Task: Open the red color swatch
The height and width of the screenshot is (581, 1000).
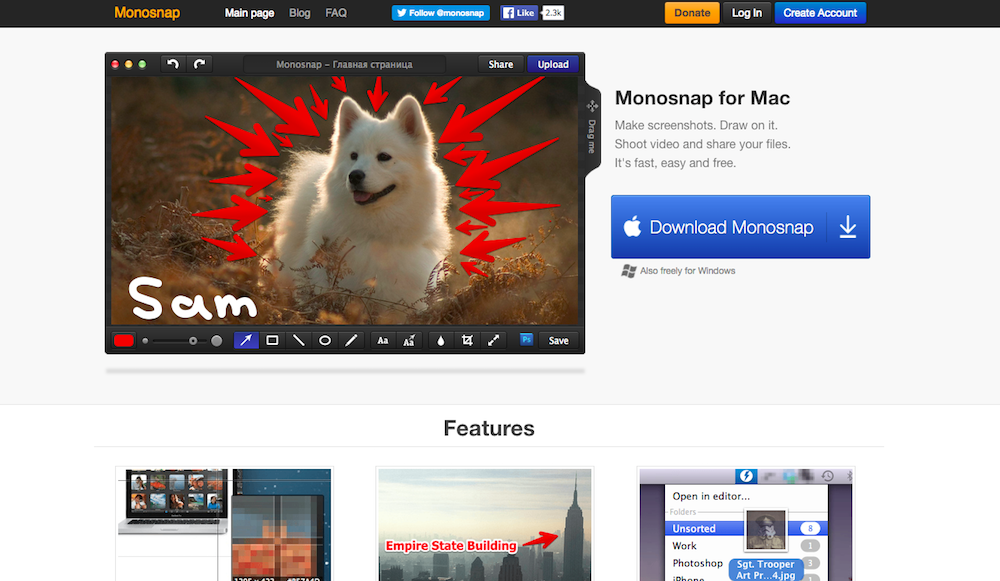Action: [124, 340]
